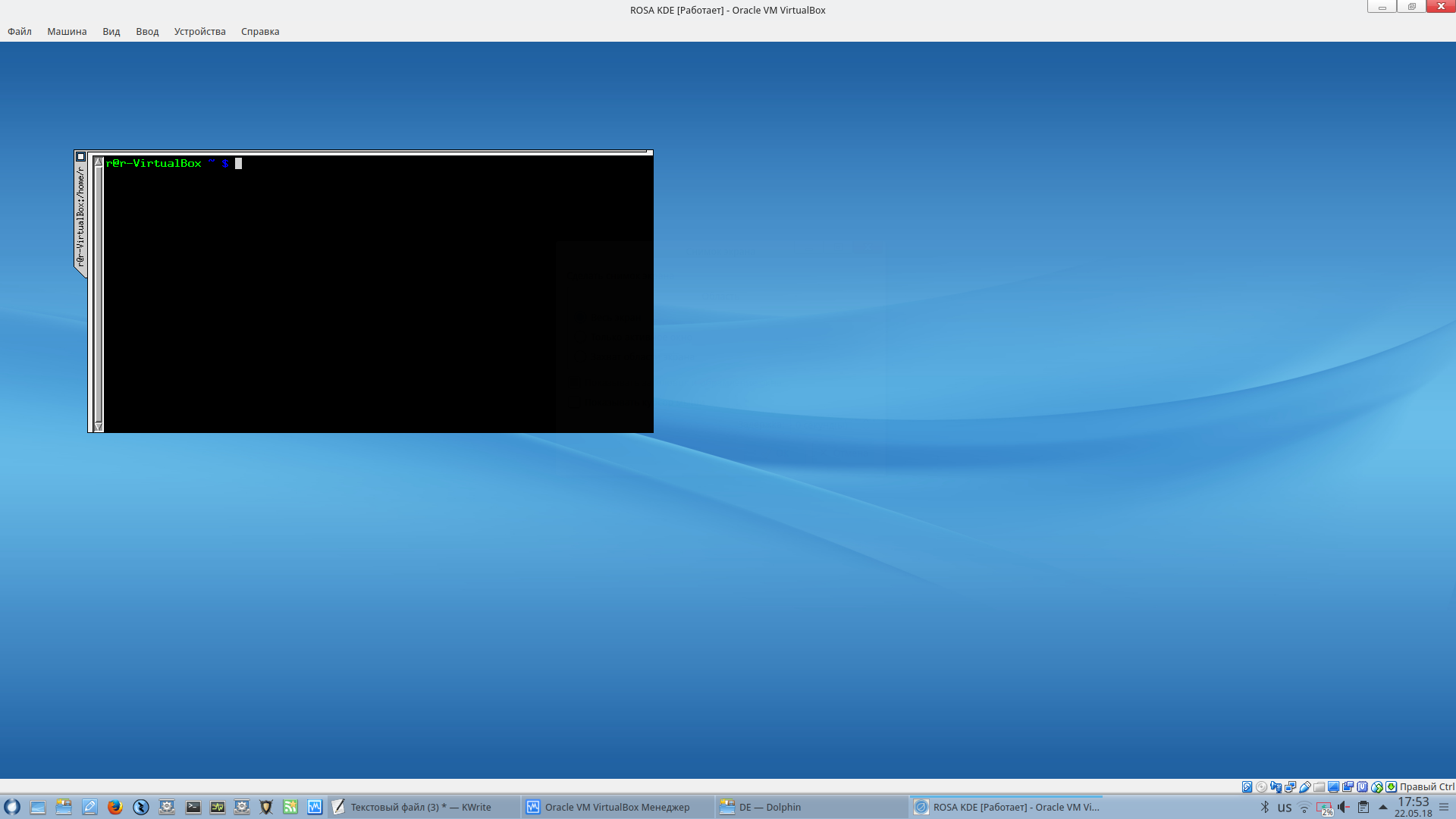Viewport: 1456px width, 819px height.
Task: Open the panel settings hamburger menu
Action: (x=1444, y=807)
